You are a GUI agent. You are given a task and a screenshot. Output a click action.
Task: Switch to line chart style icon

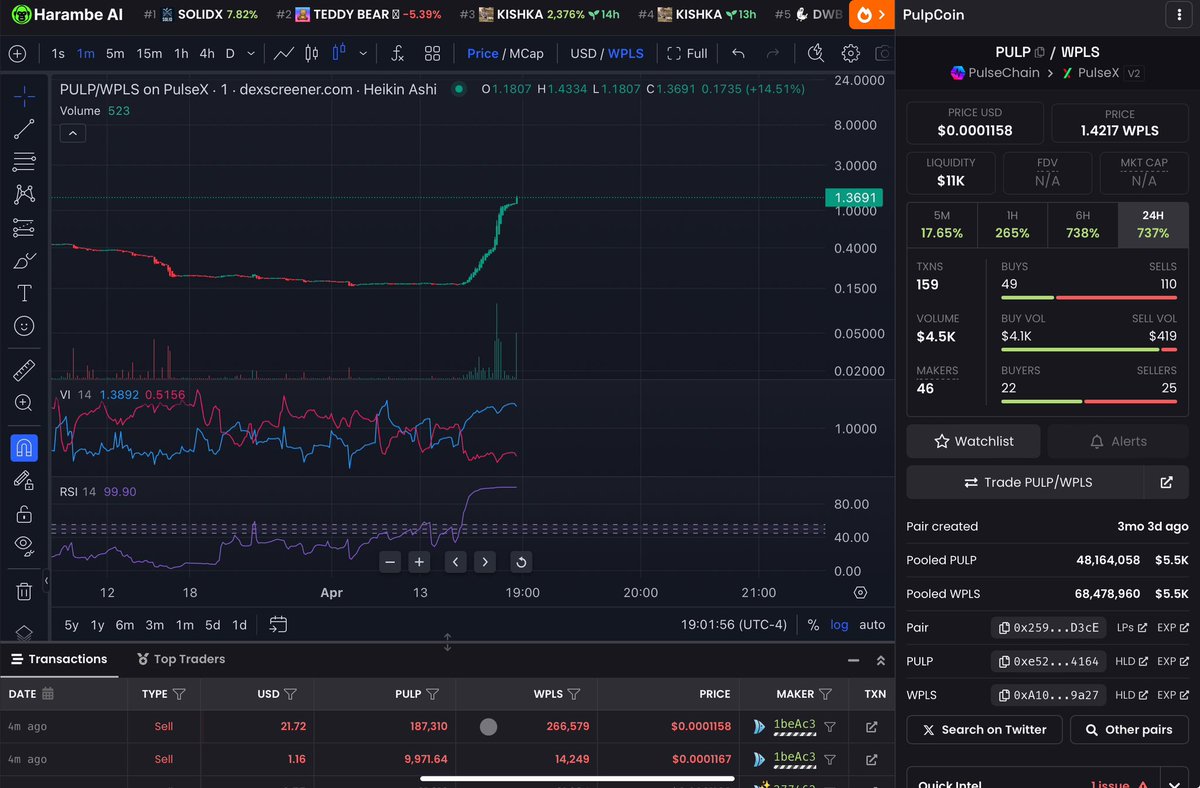click(x=284, y=53)
